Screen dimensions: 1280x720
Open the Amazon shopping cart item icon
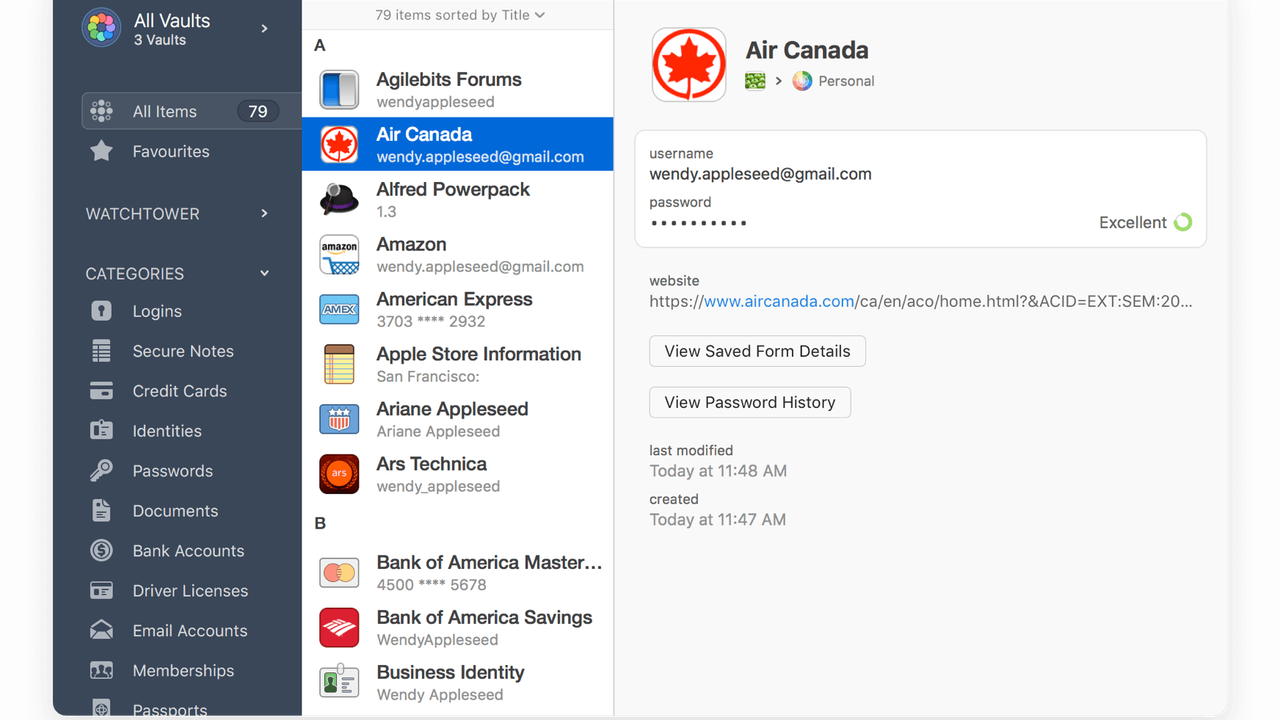click(x=339, y=255)
